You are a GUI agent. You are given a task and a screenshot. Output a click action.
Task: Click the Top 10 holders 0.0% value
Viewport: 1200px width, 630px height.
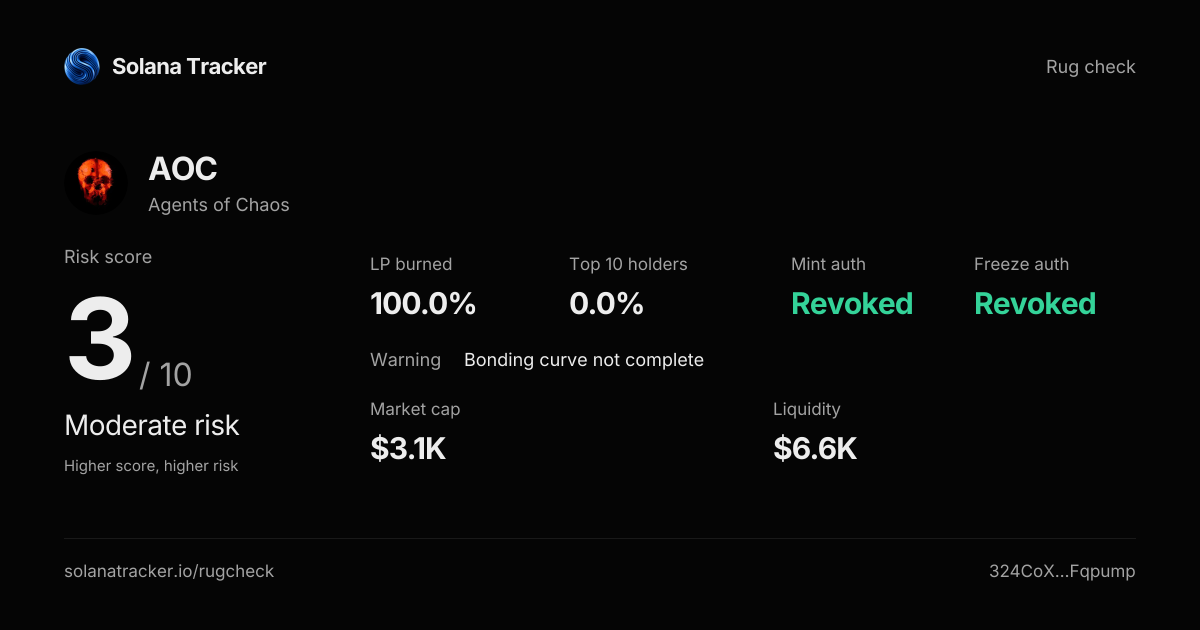pyautogui.click(x=606, y=304)
